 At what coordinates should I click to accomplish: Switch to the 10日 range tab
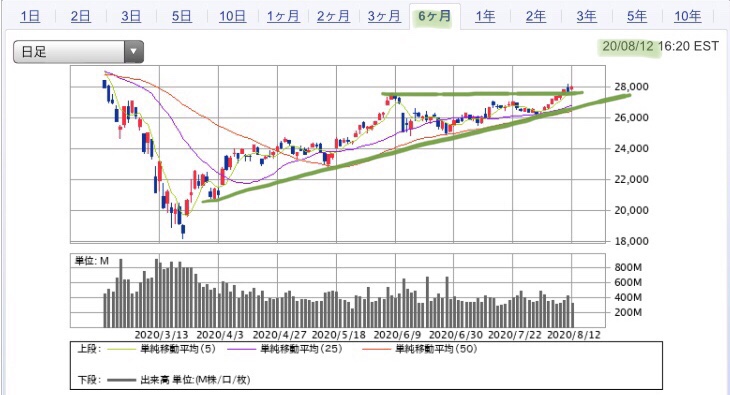[232, 16]
